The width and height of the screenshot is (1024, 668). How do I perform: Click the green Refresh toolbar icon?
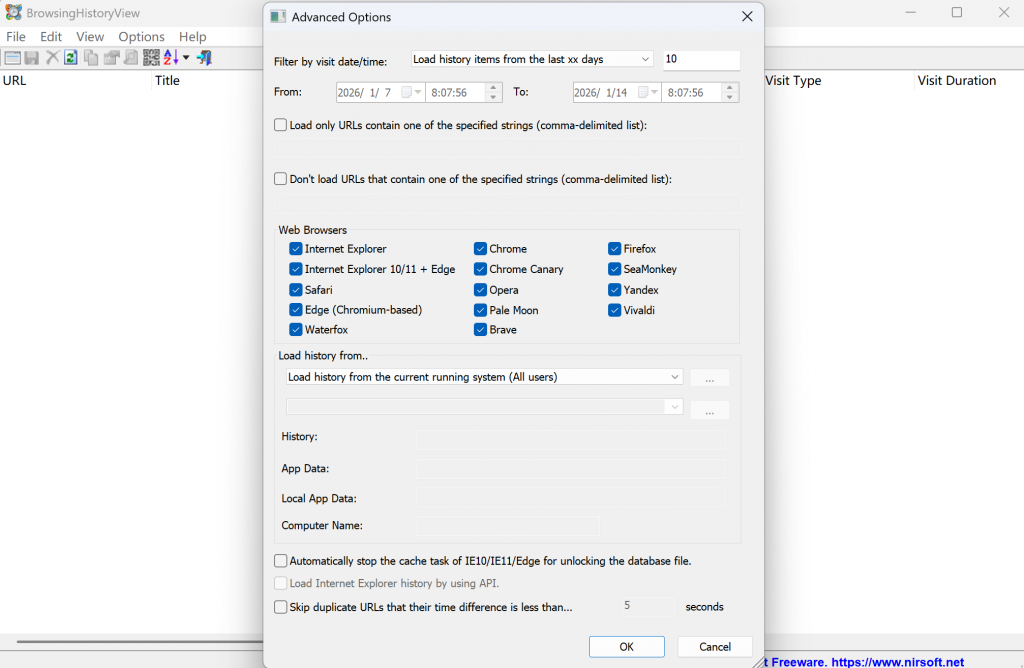(x=71, y=58)
